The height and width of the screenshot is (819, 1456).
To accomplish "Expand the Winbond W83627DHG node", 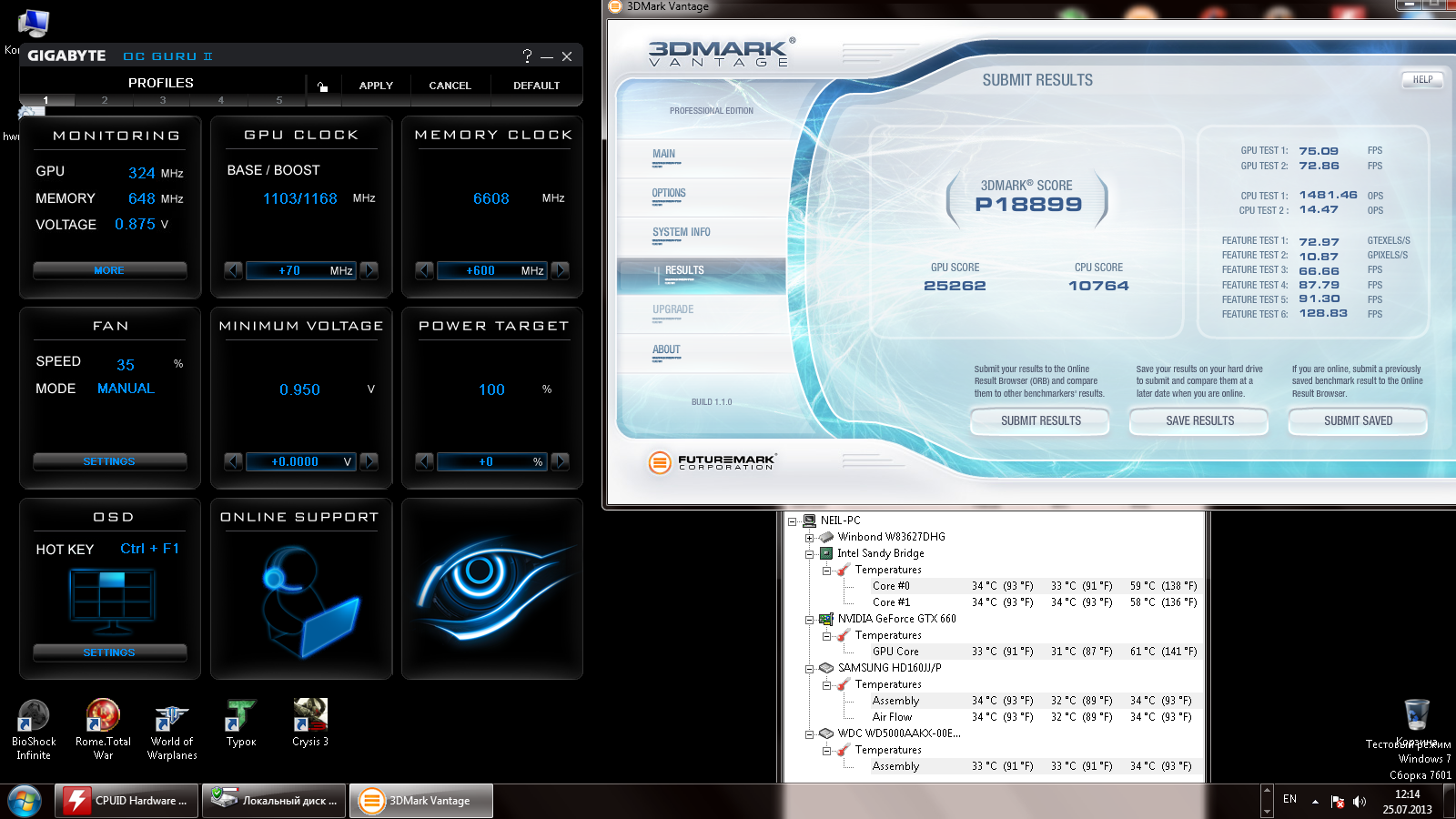I will click(x=809, y=538).
